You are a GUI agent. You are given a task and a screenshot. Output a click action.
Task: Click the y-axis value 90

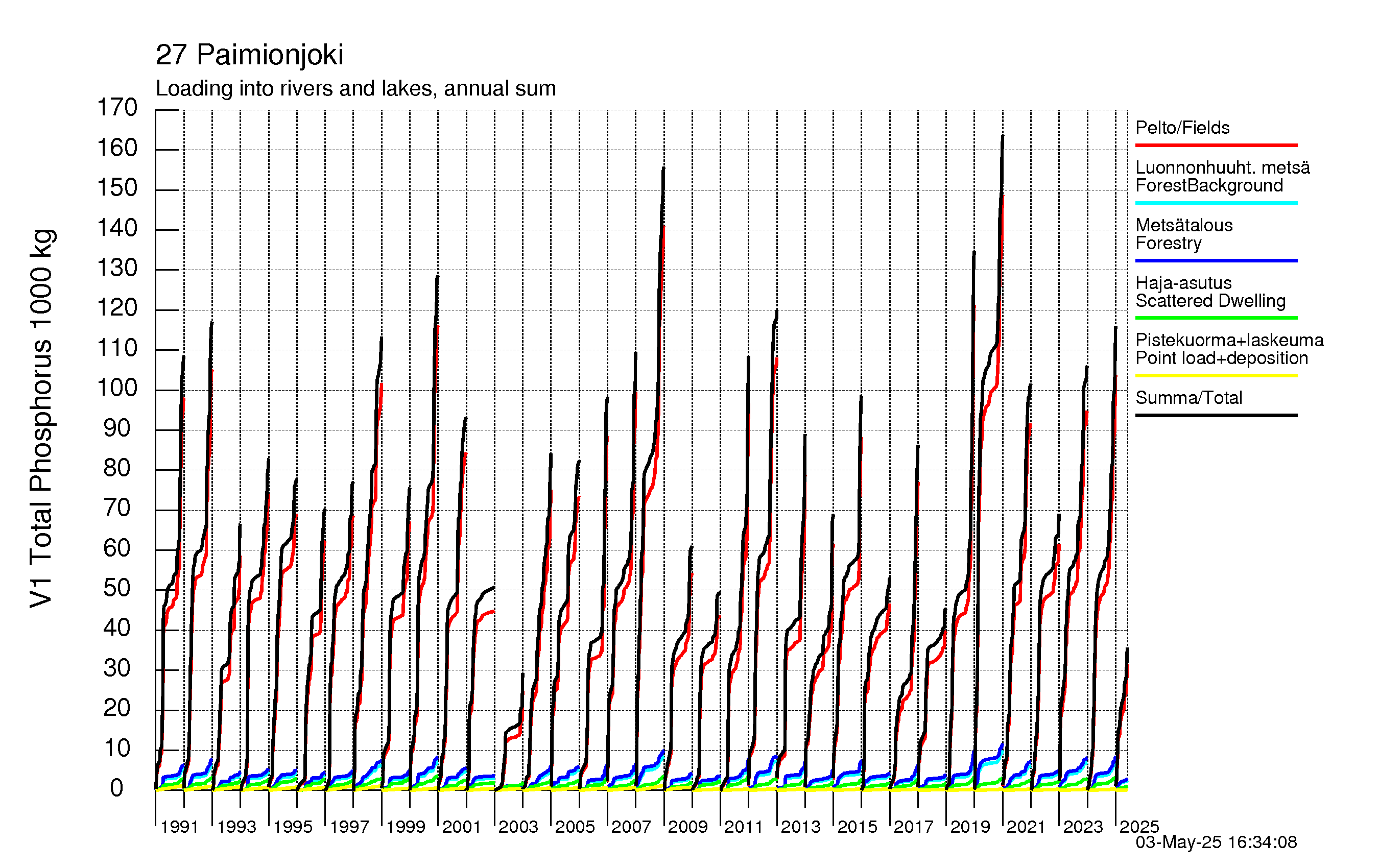tap(117, 428)
